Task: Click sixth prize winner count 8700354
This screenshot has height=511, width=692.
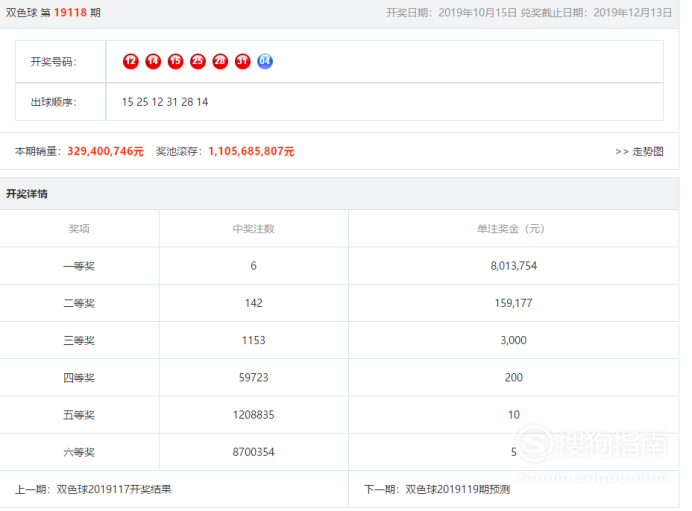Action: pyautogui.click(x=254, y=452)
